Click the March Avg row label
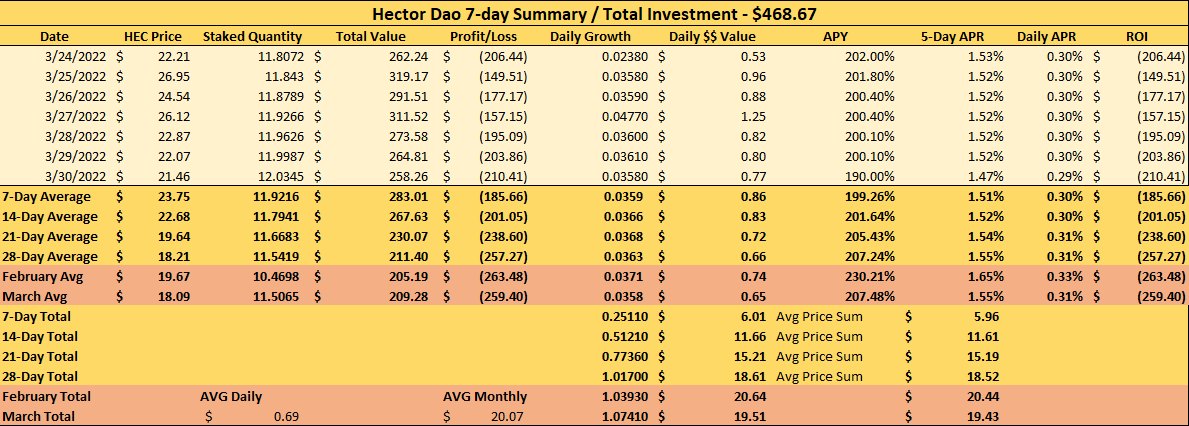The height and width of the screenshot is (426, 1189). point(36,296)
